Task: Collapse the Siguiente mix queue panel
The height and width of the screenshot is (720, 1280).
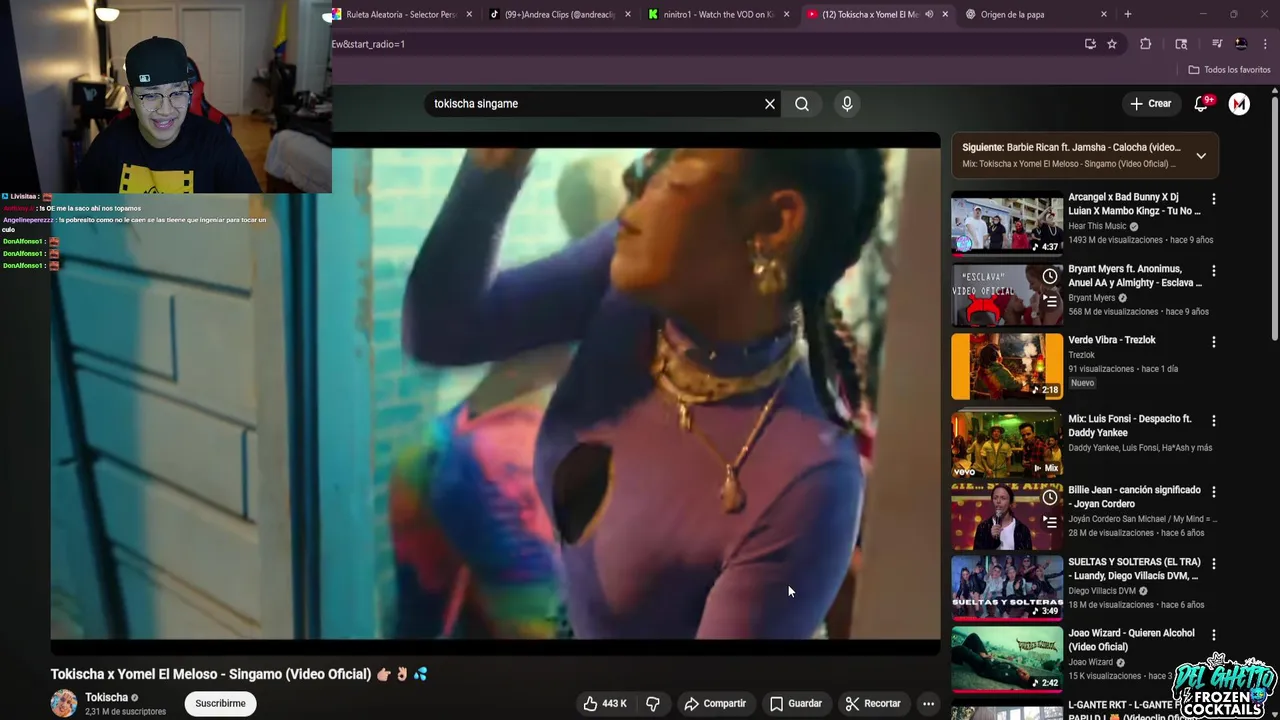Action: [1201, 156]
